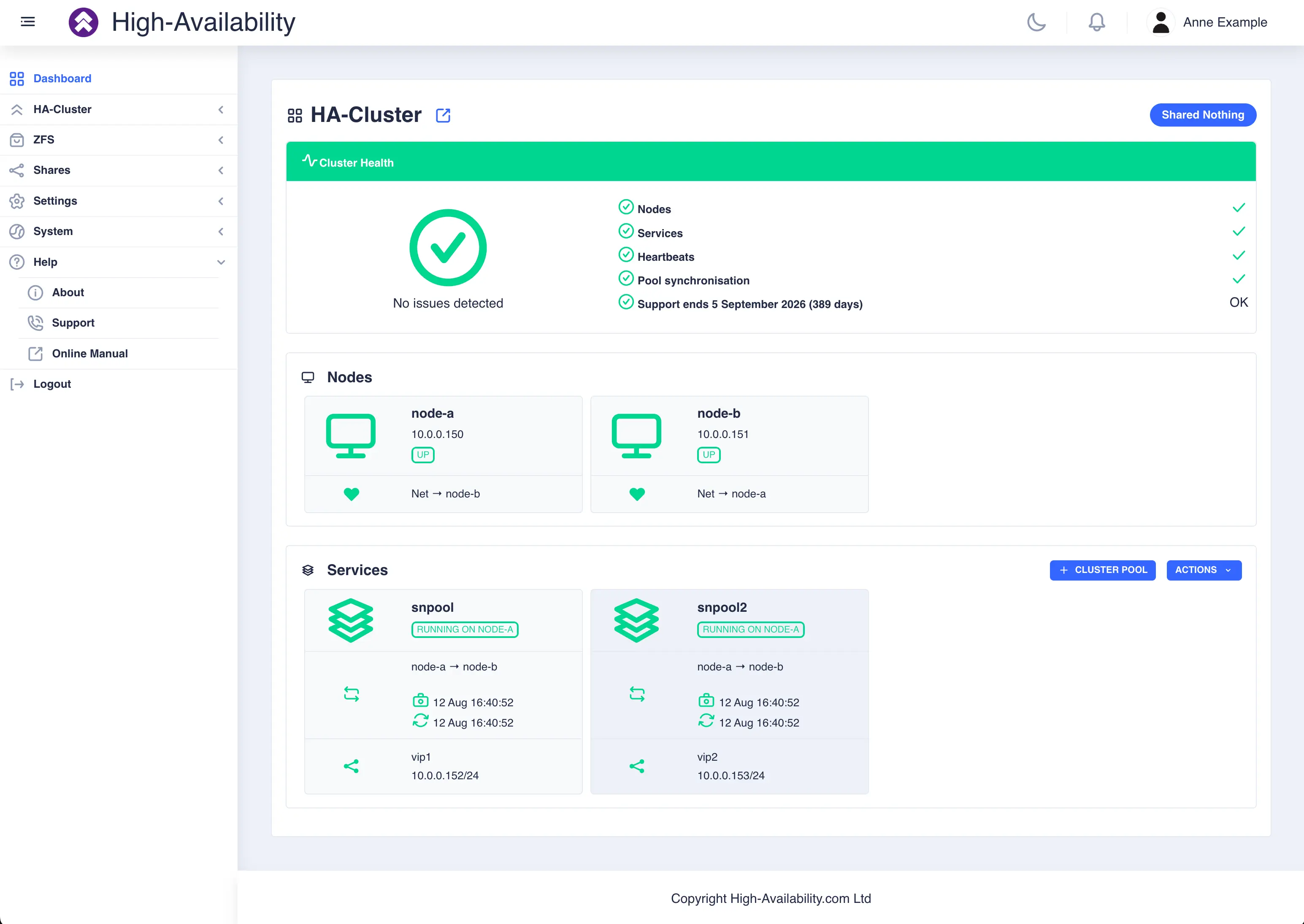The image size is (1304, 924).
Task: Open the ACTIONS dropdown
Action: (1204, 570)
